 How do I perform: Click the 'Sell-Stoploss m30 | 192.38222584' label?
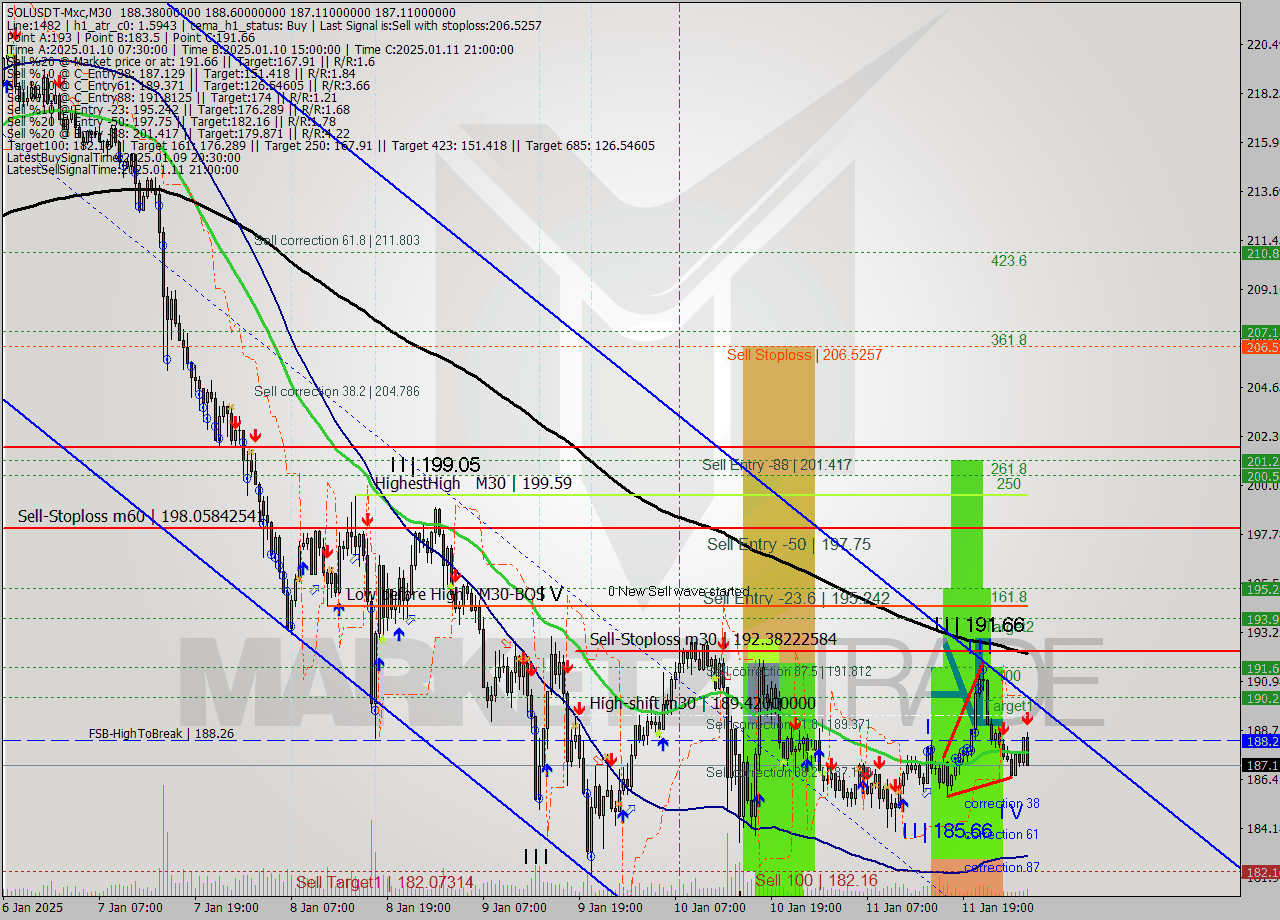click(x=713, y=639)
